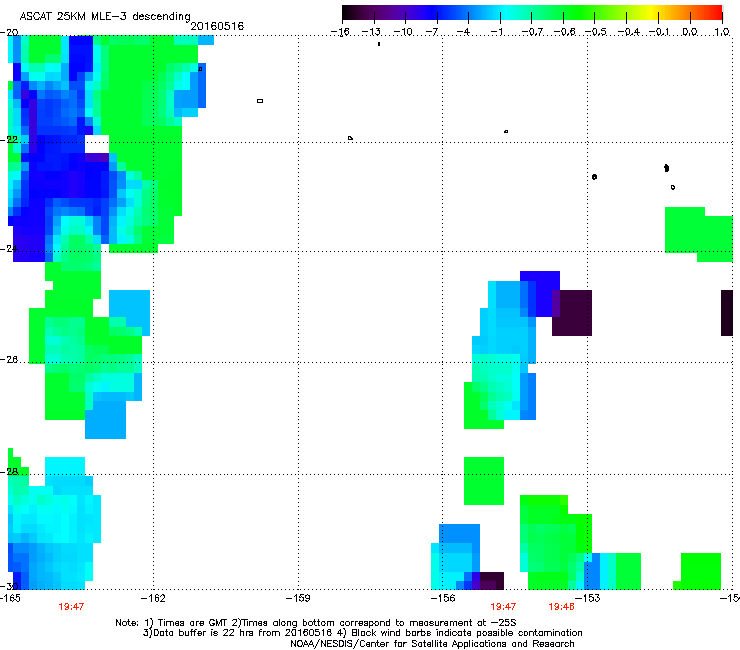Click the -162 longitude axis label
Viewport: 740px width, 650px height.
click(x=153, y=598)
